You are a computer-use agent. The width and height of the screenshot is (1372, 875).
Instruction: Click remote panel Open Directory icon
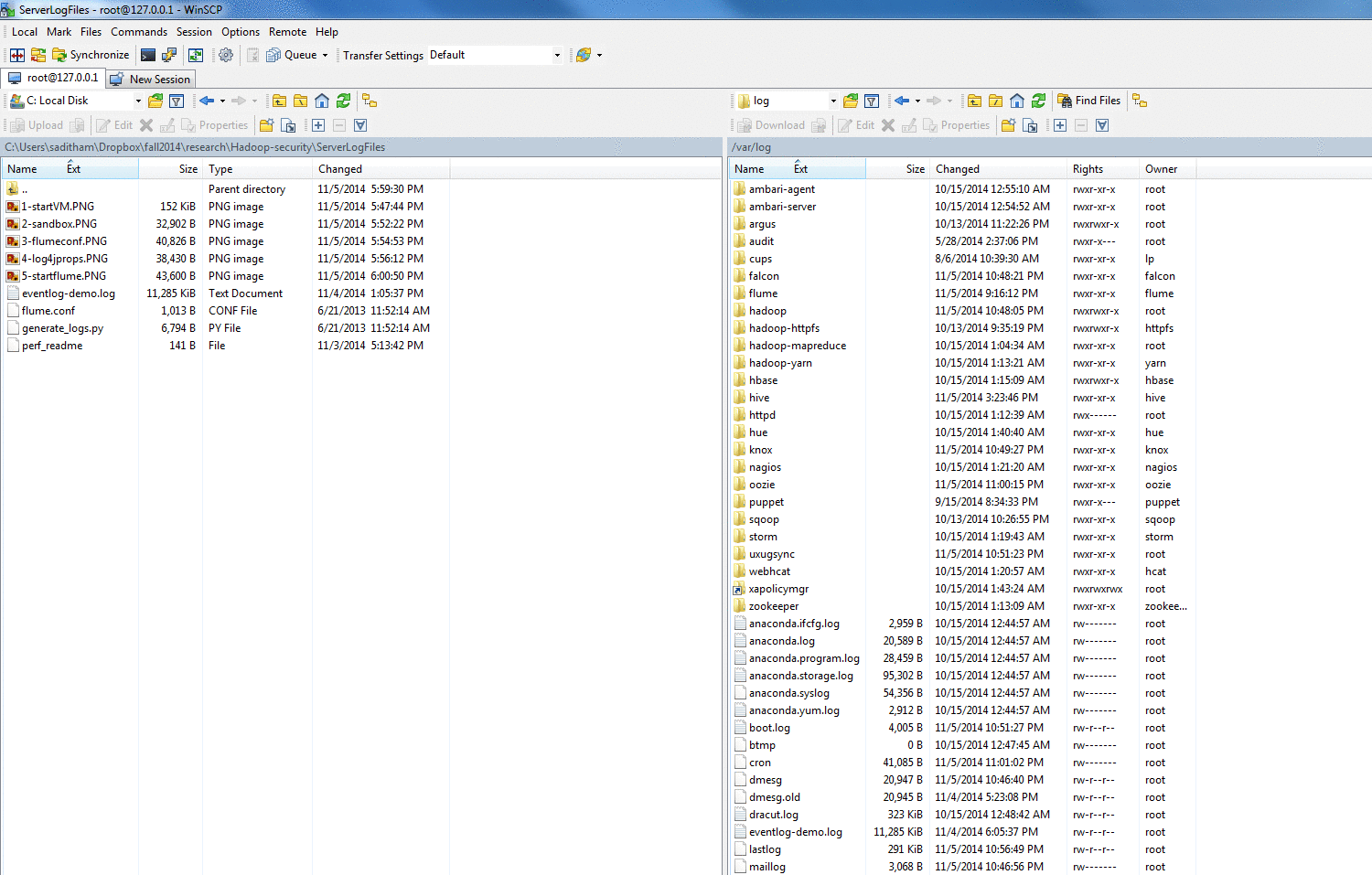click(x=851, y=101)
